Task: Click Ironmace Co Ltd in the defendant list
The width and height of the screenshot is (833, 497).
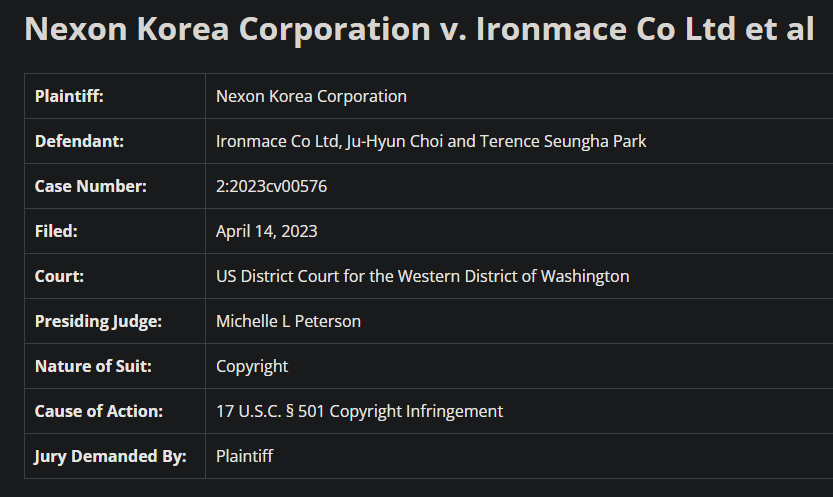Action: click(277, 141)
